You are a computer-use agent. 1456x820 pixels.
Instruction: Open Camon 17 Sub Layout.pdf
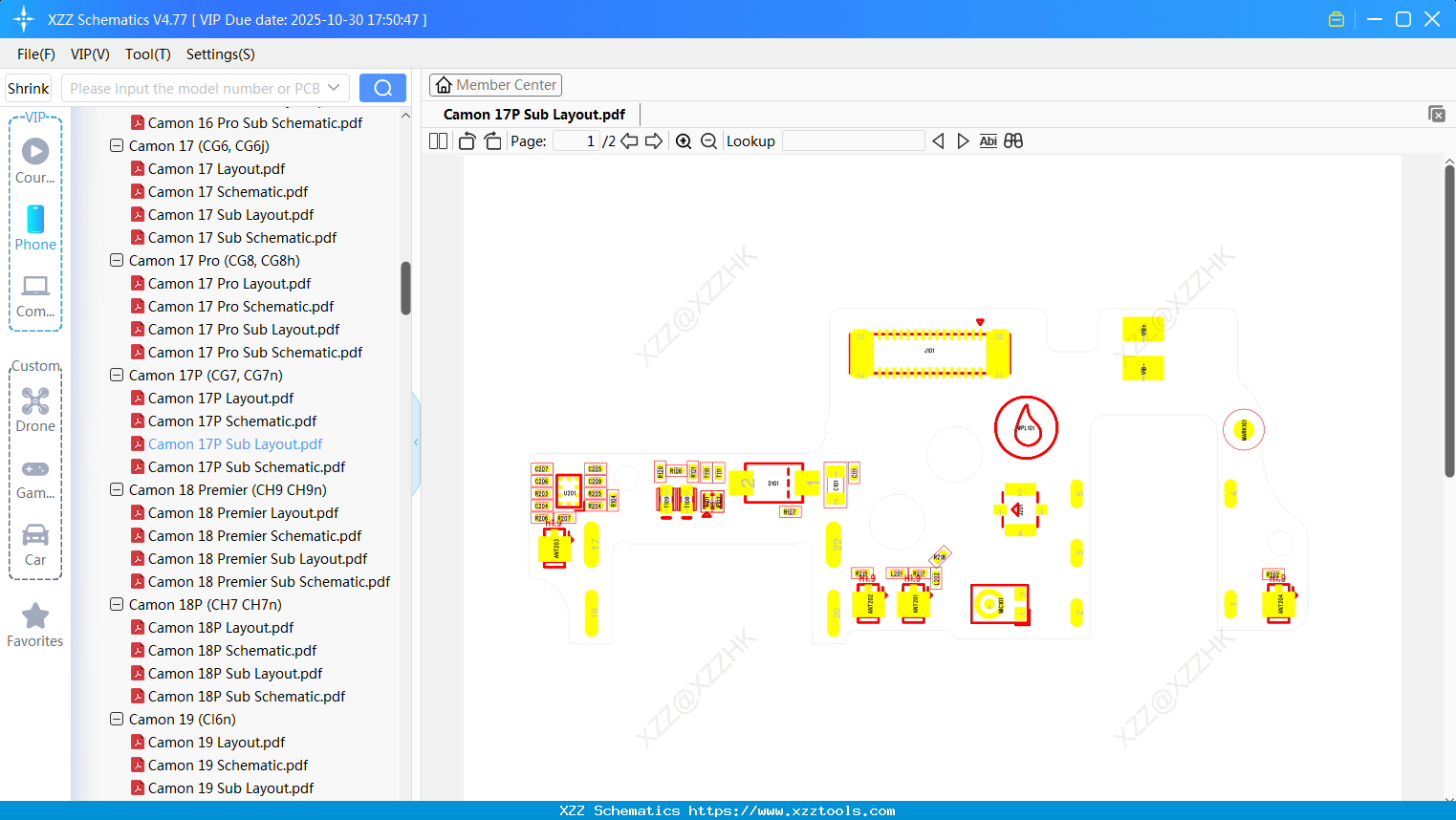click(230, 214)
